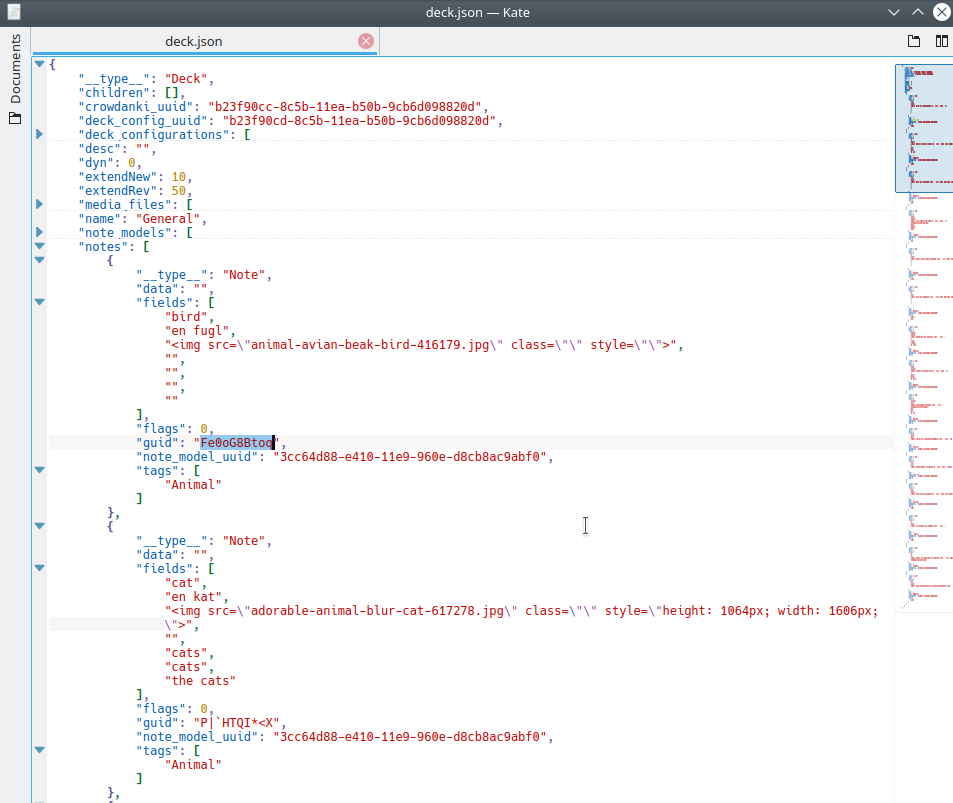
Task: Click the extendRev value 50
Action: point(179,191)
